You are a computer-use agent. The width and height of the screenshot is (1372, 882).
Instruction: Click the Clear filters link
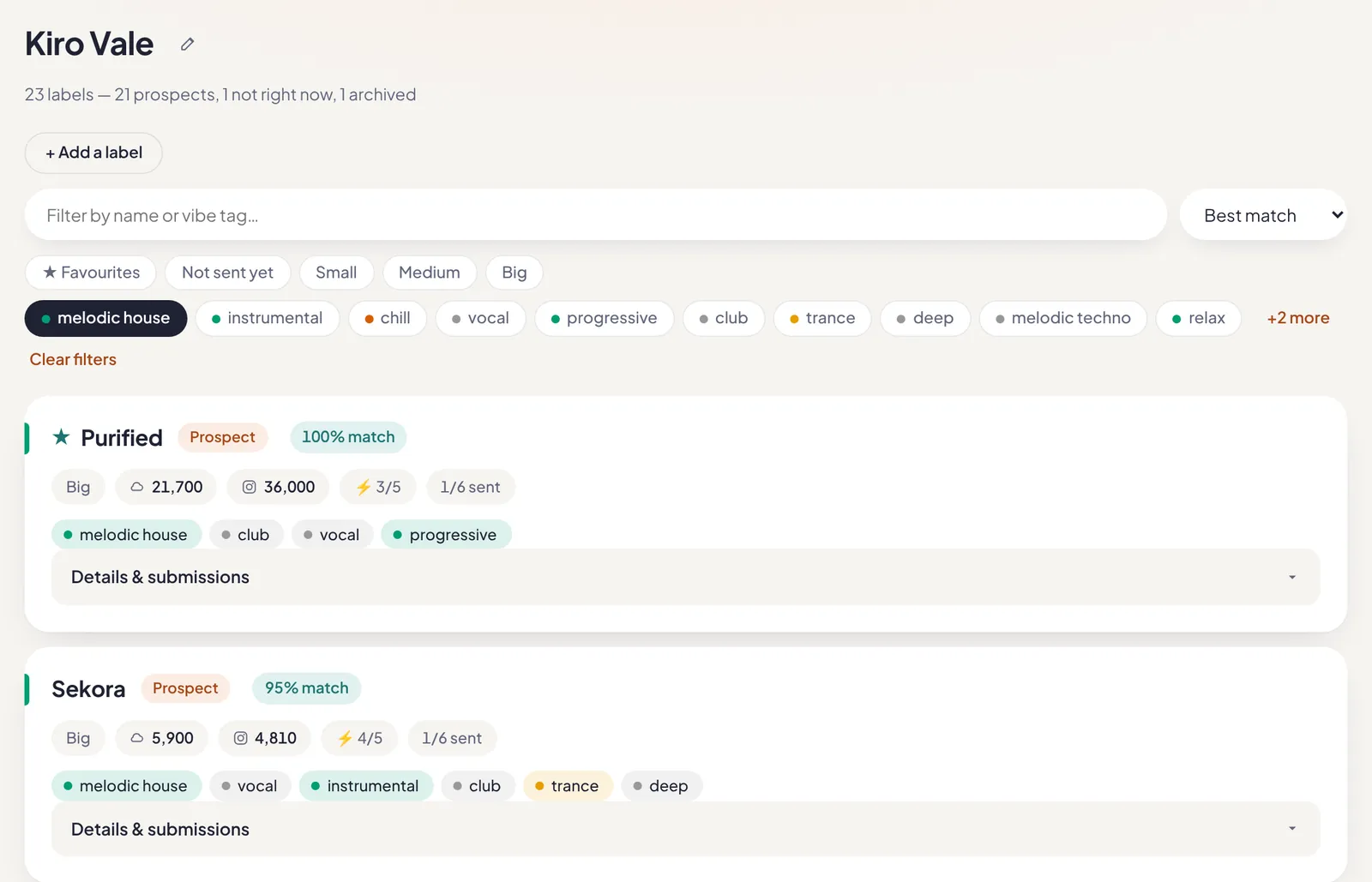tap(73, 359)
